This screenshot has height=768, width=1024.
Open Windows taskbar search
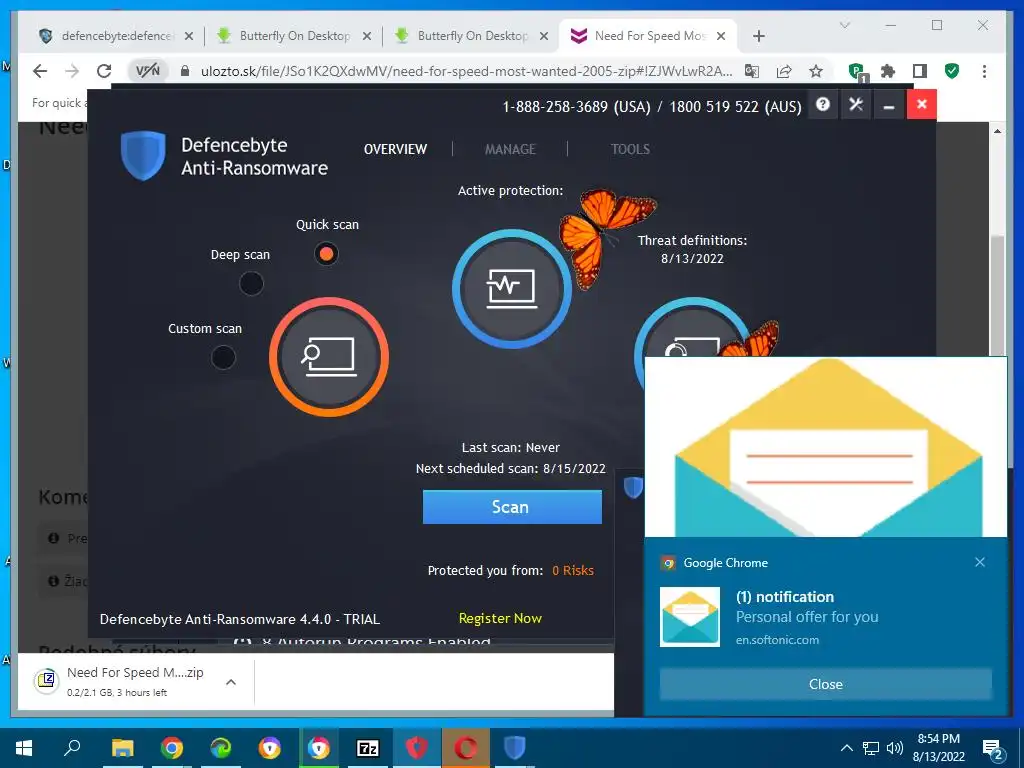72,748
